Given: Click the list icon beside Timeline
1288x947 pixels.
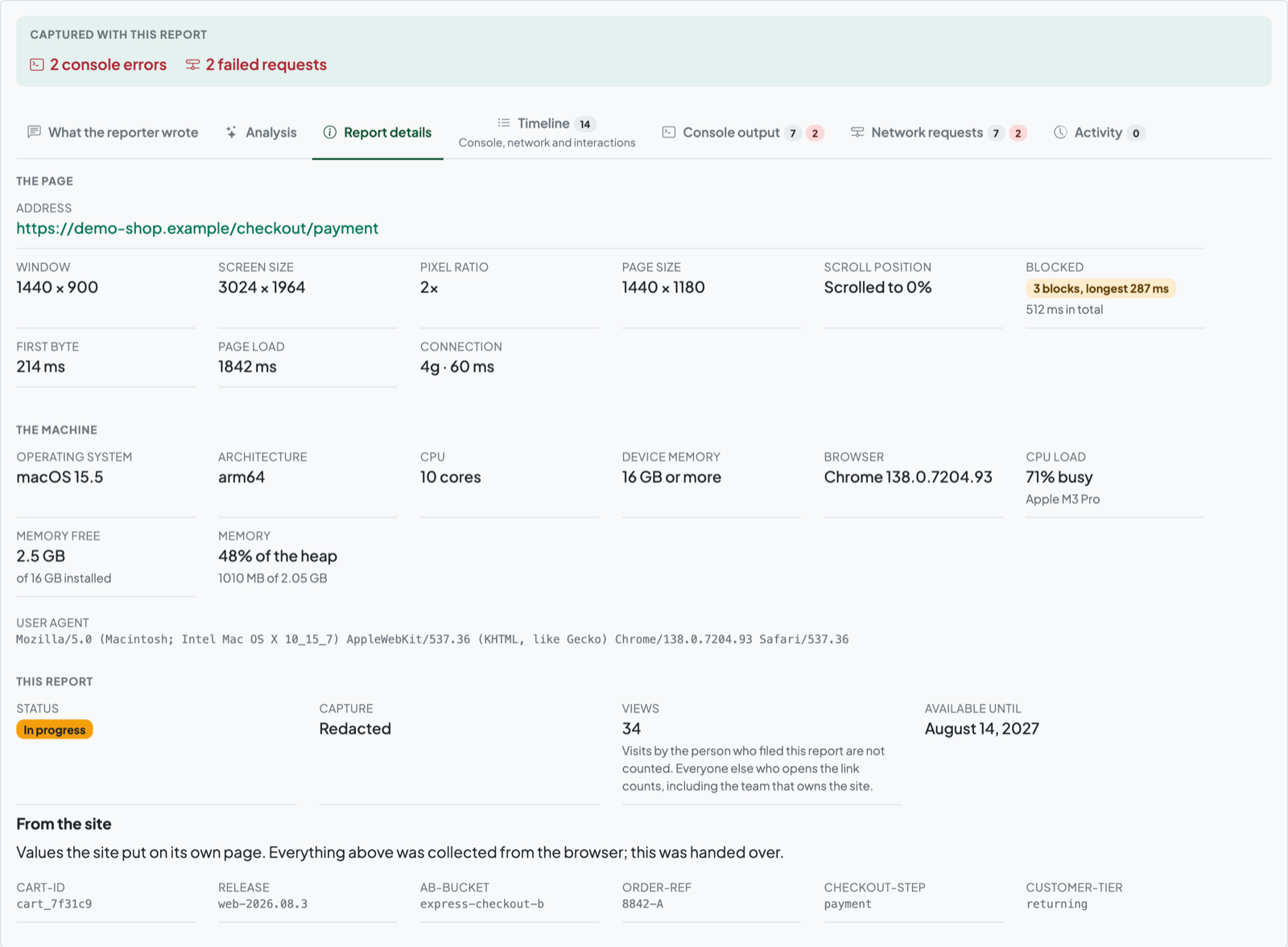Looking at the screenshot, I should pyautogui.click(x=504, y=123).
